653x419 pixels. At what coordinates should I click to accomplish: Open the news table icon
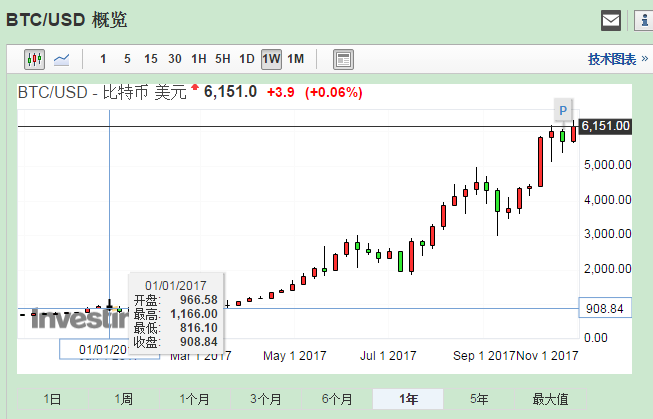coord(343,59)
